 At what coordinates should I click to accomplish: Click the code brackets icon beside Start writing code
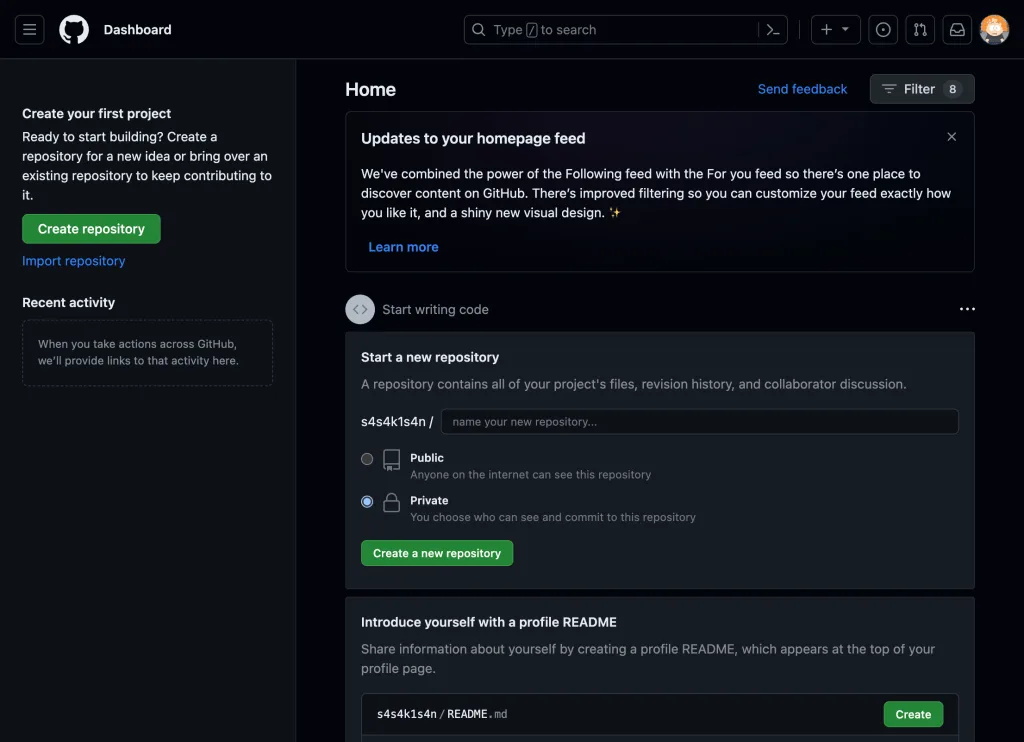(360, 310)
